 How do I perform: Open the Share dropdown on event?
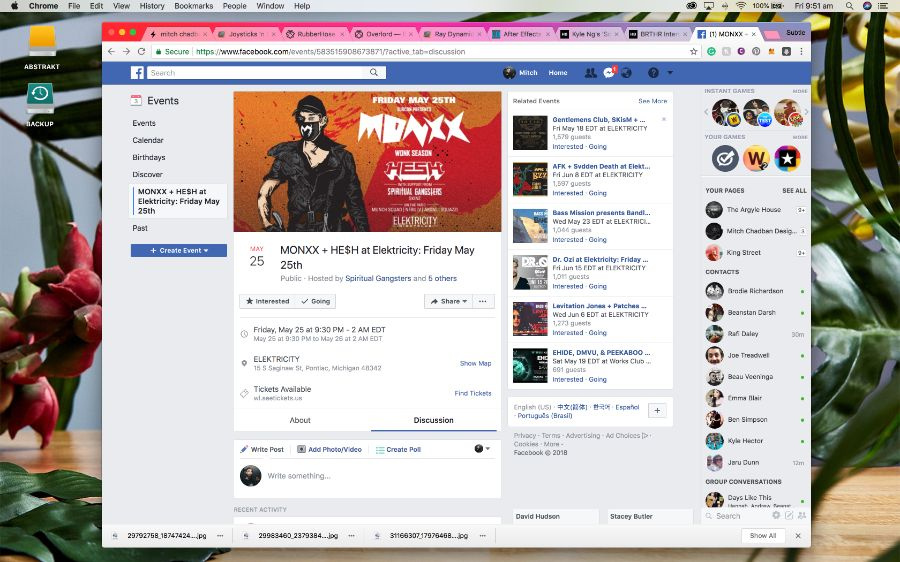[x=448, y=301]
